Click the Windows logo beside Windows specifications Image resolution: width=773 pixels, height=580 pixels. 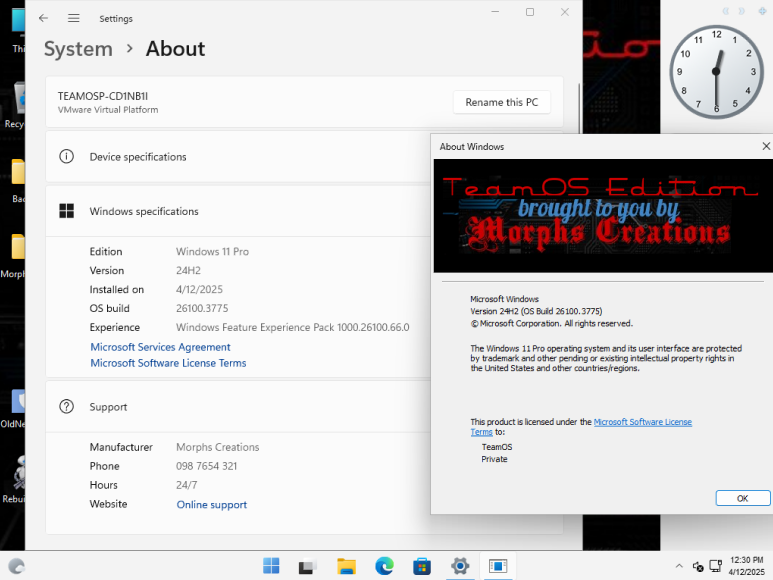click(67, 211)
